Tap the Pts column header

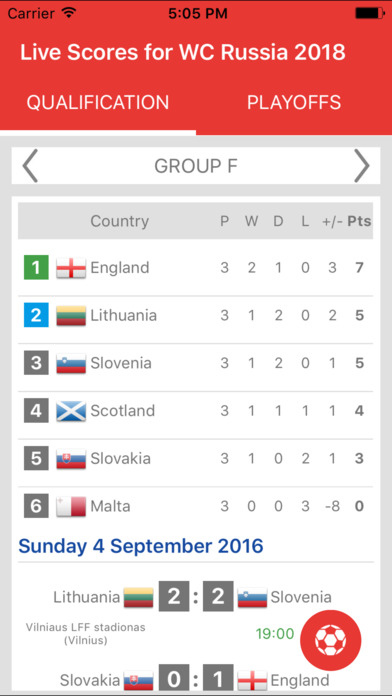pyautogui.click(x=359, y=221)
